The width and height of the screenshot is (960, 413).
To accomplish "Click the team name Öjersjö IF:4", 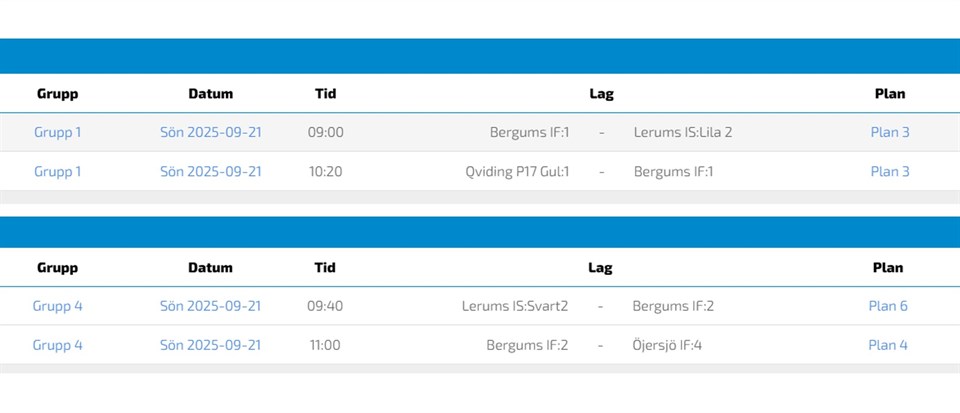I will [668, 345].
